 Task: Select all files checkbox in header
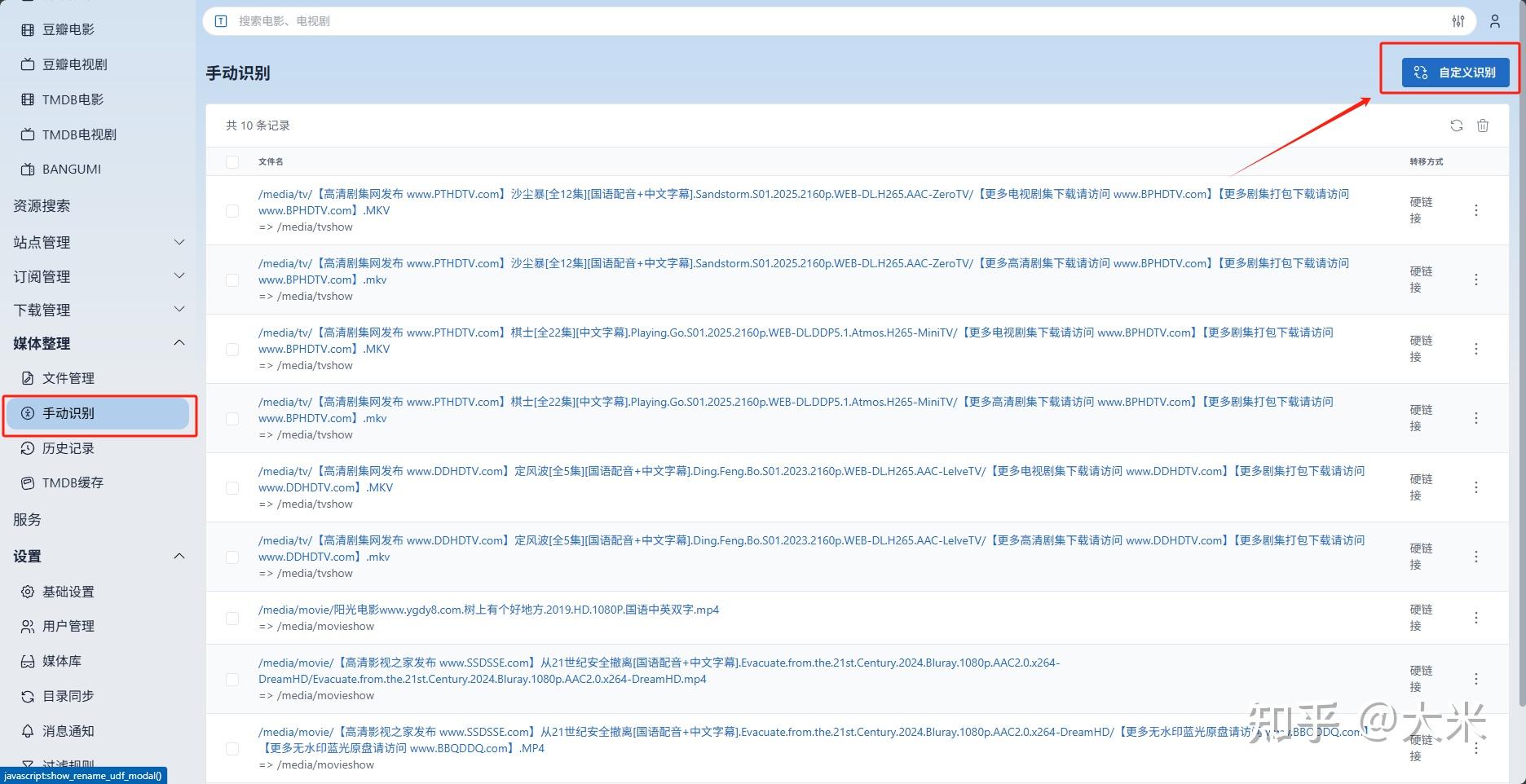pos(232,161)
